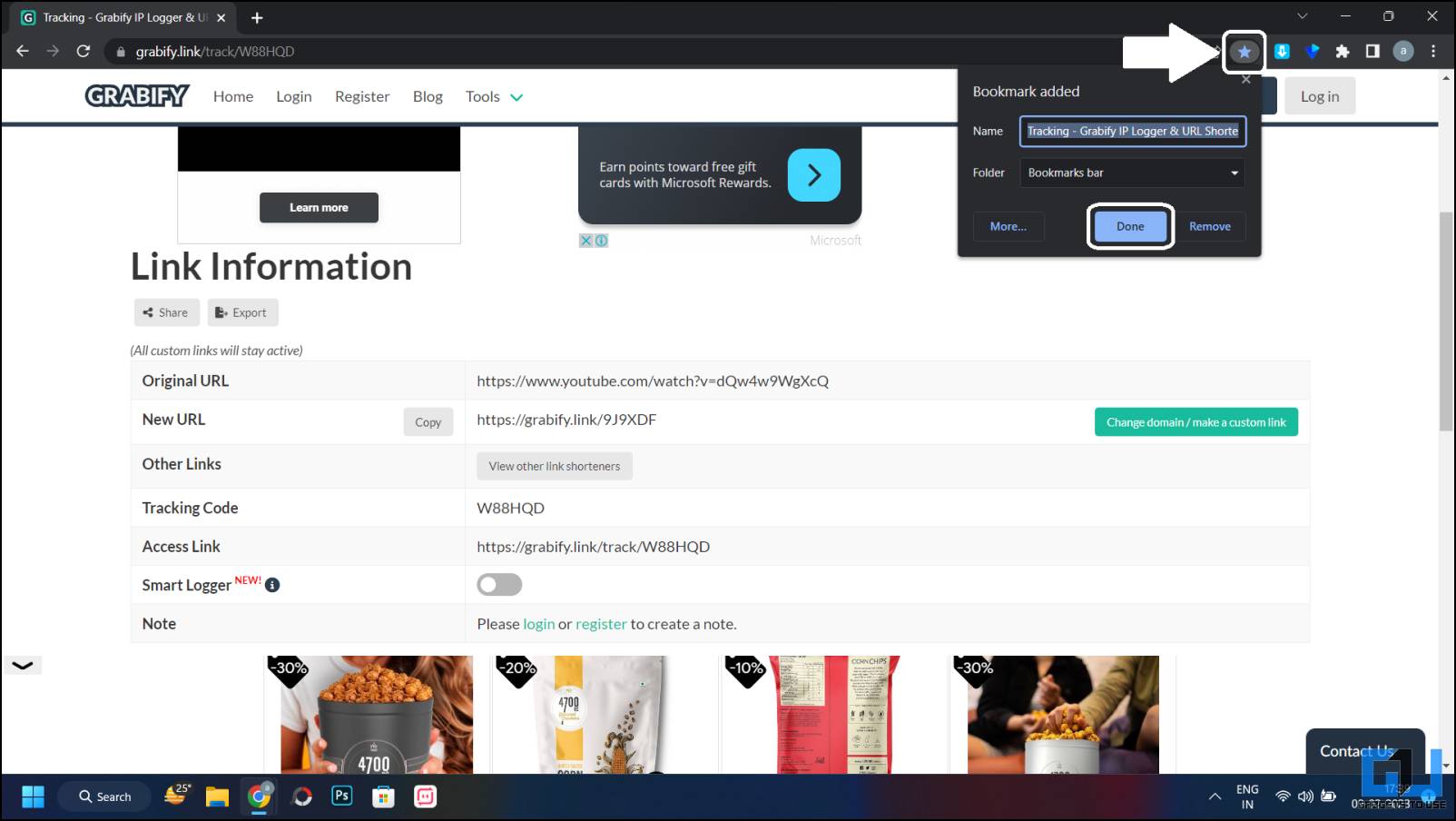Click the Log in button
The image size is (1456, 821).
point(1320,96)
